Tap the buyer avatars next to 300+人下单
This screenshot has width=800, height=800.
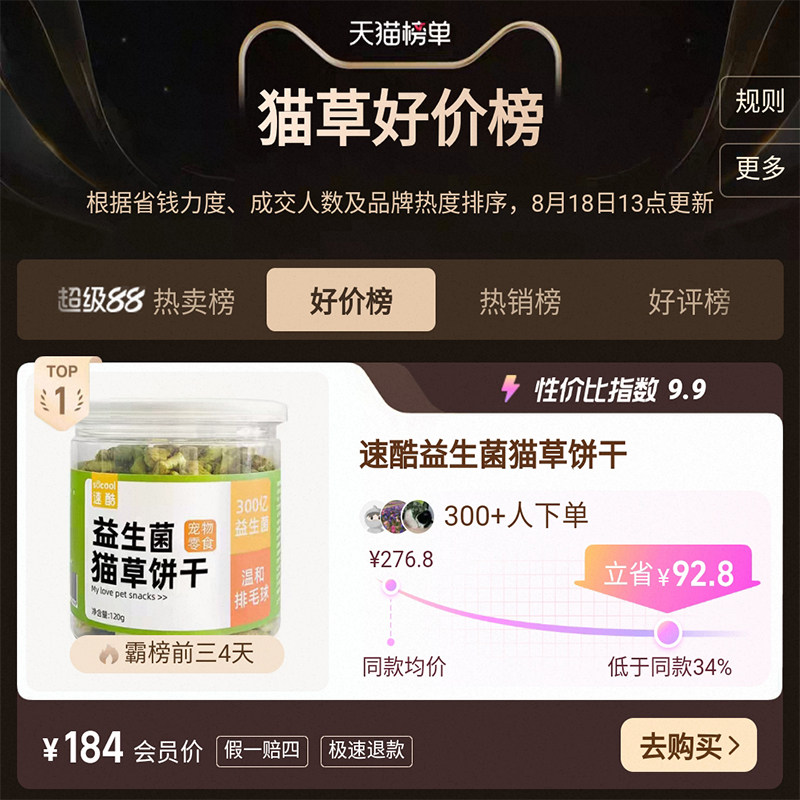(397, 516)
